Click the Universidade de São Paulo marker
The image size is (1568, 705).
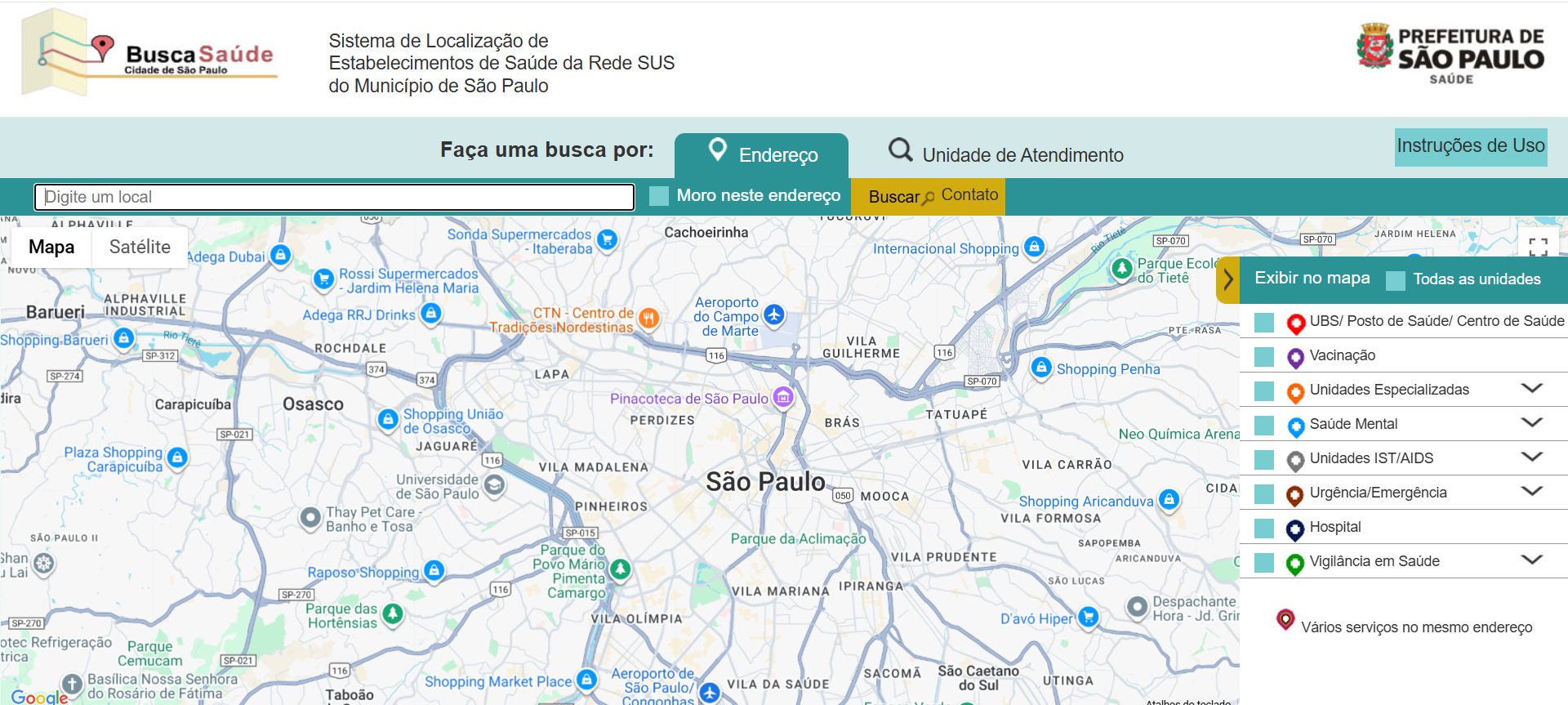pyautogui.click(x=494, y=485)
